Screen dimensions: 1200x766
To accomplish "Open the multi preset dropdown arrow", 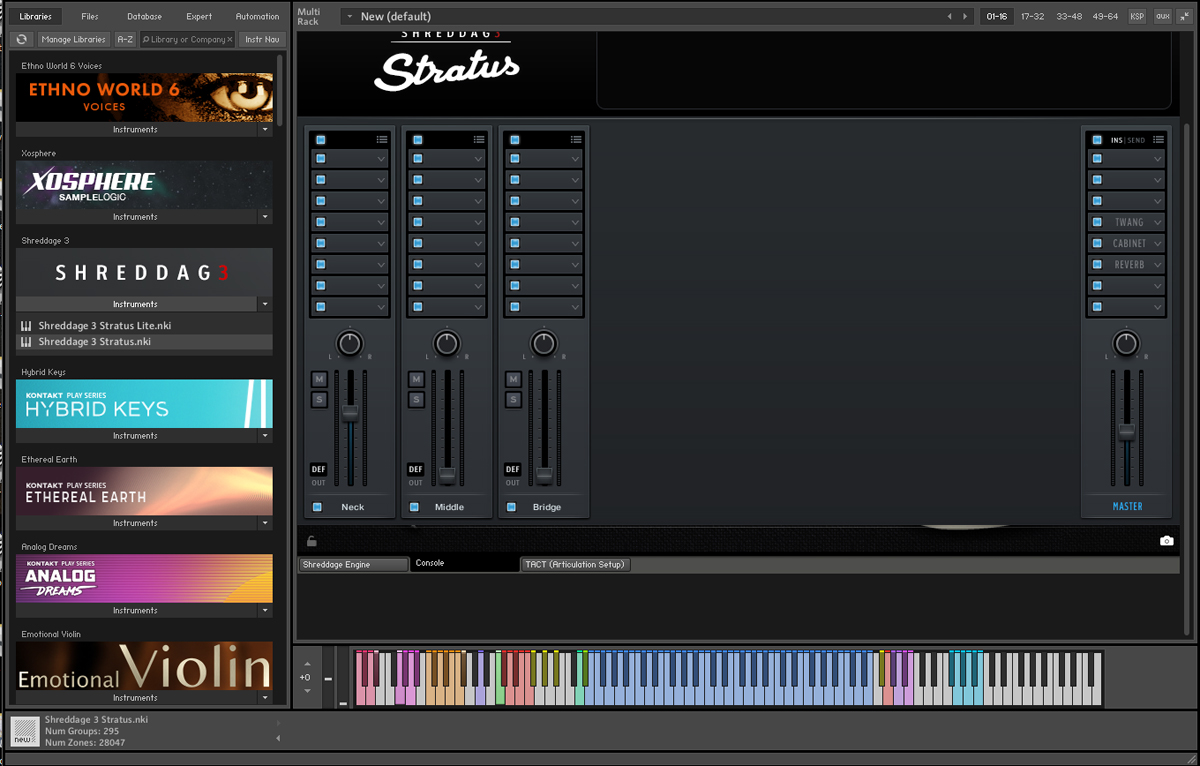I will coord(348,17).
